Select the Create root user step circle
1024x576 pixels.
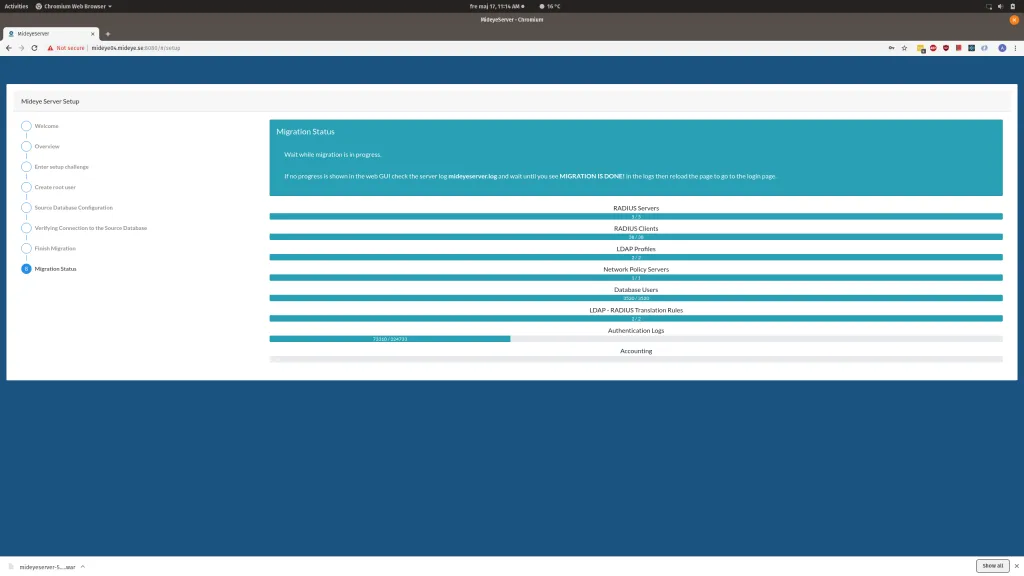(x=26, y=187)
